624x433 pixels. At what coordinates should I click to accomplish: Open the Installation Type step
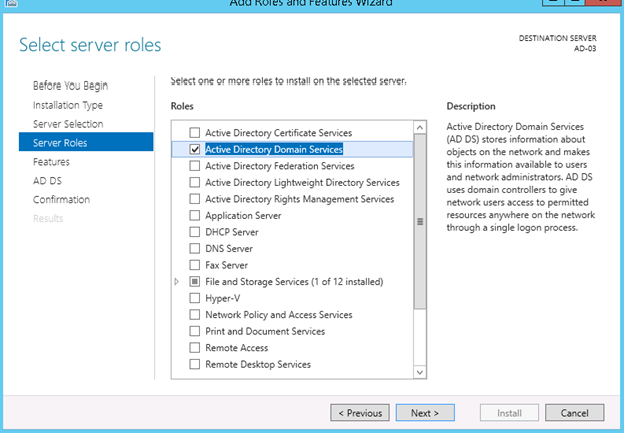(x=68, y=105)
